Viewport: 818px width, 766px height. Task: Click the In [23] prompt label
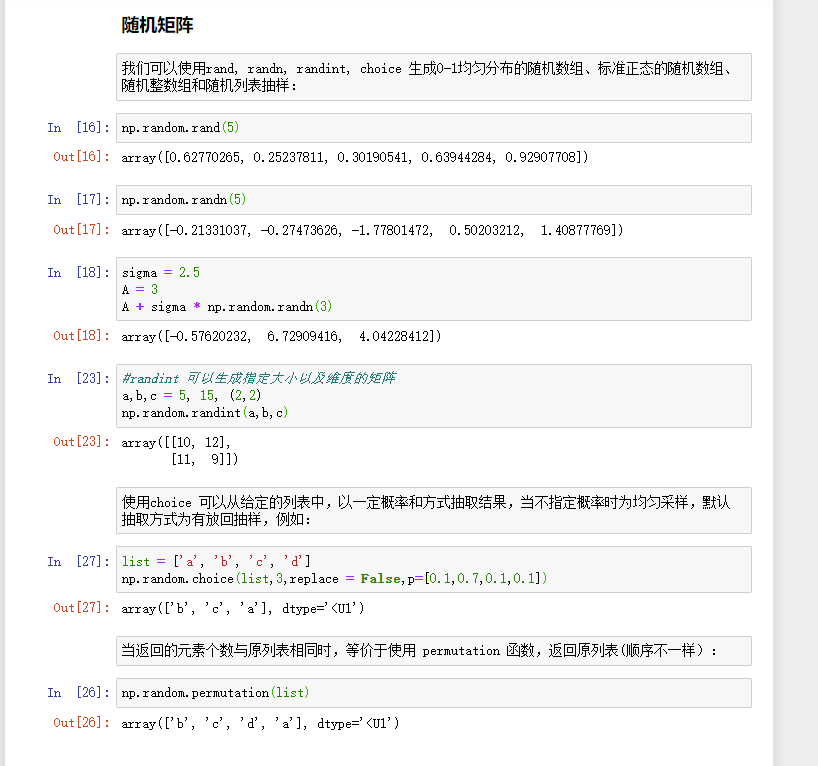[x=78, y=378]
